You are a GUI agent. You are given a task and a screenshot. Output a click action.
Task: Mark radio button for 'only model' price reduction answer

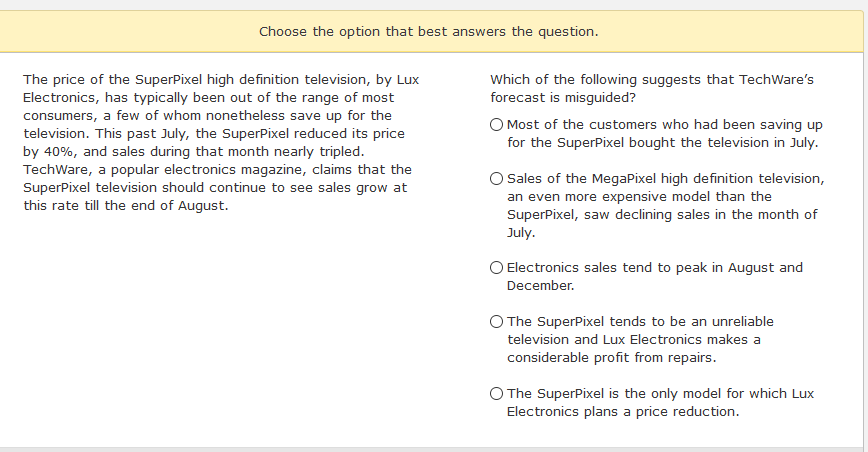(497, 394)
